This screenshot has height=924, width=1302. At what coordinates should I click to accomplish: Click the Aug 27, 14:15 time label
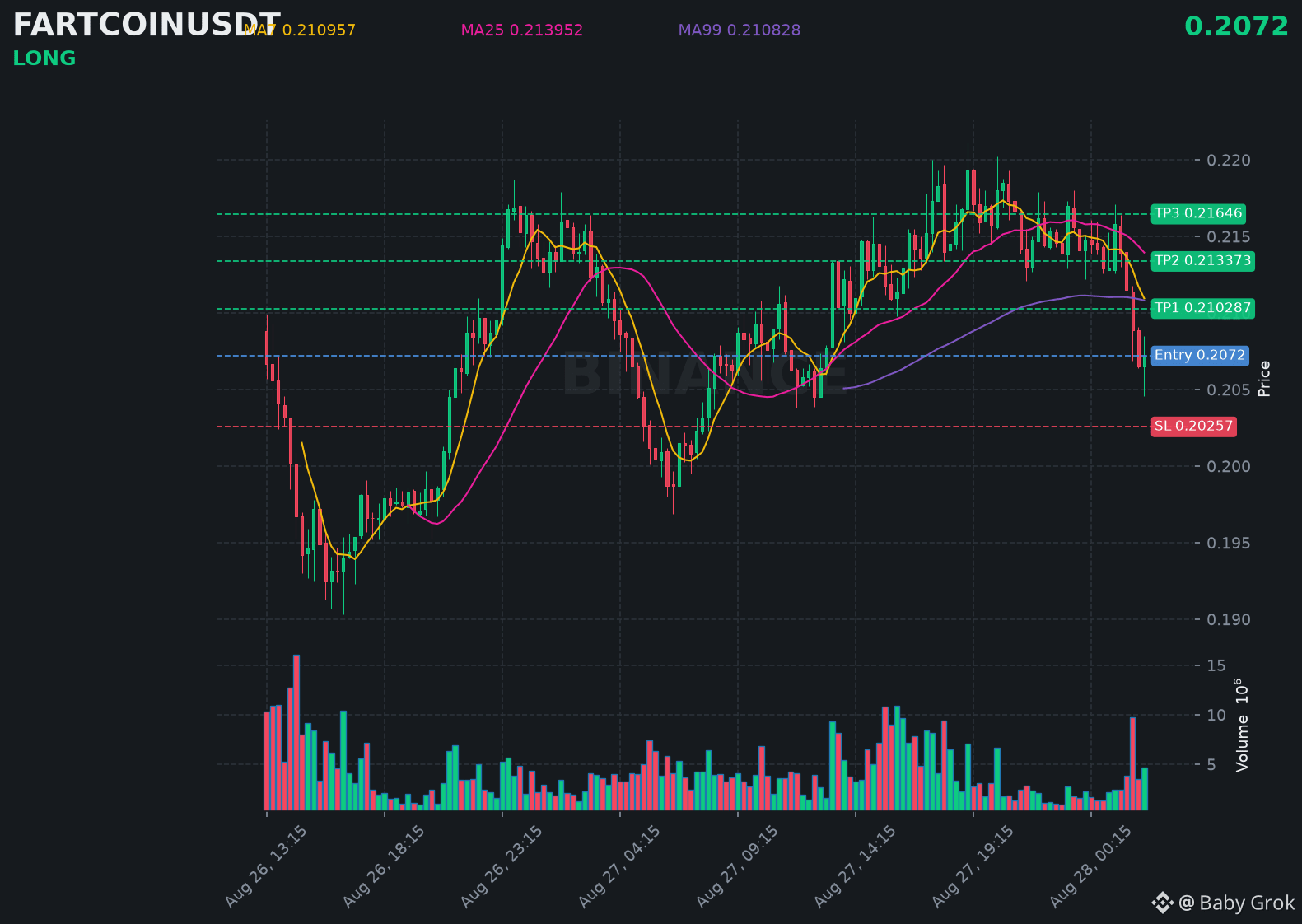855,867
